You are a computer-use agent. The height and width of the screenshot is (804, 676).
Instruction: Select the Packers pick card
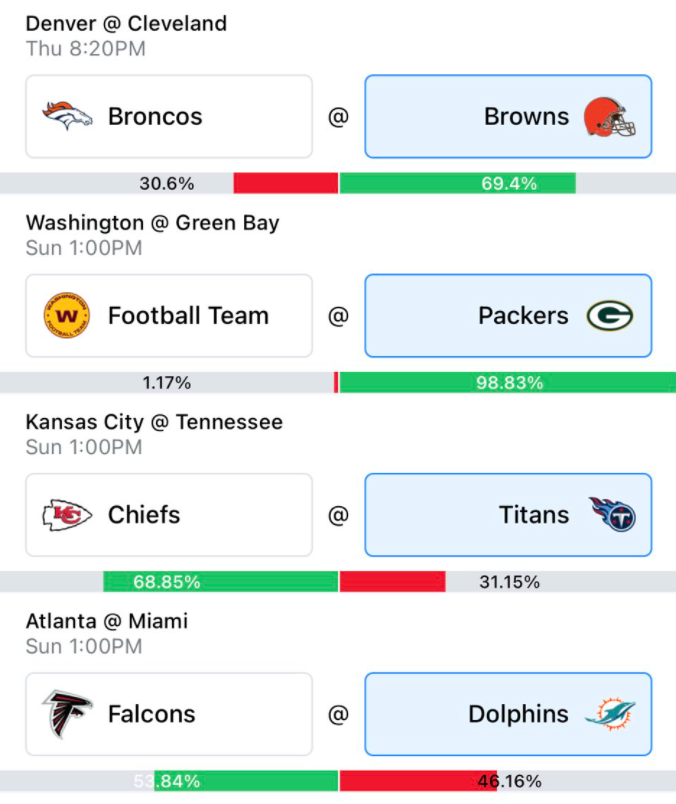pyautogui.click(x=508, y=315)
